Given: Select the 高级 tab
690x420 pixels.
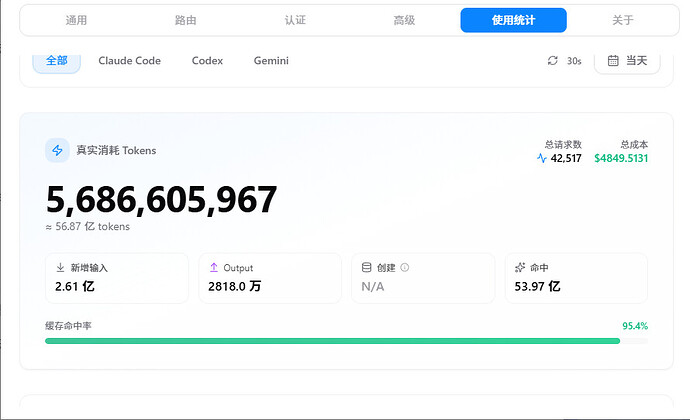Looking at the screenshot, I should (404, 20).
